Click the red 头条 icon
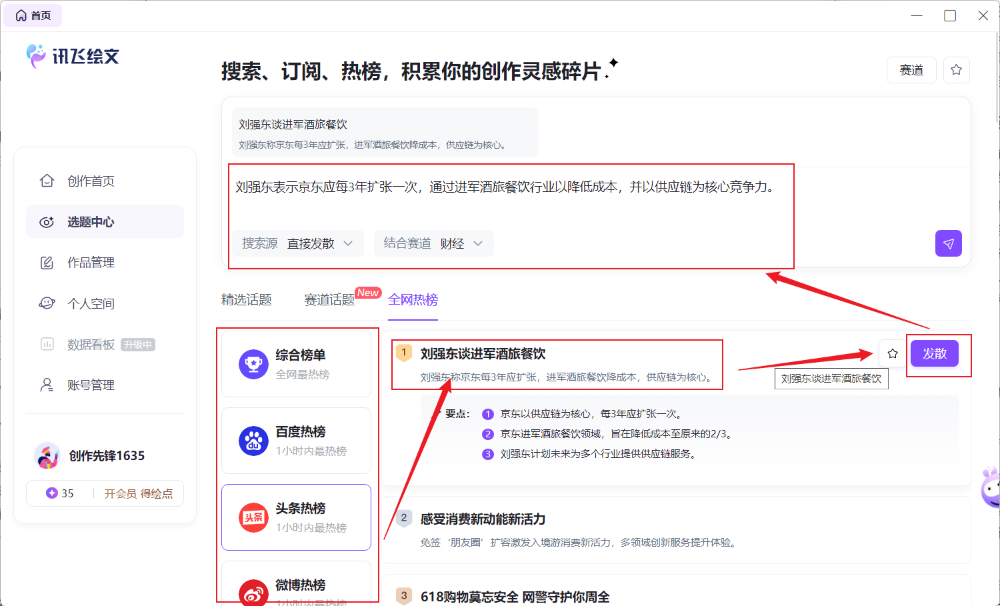The height and width of the screenshot is (606, 1000). (253, 517)
